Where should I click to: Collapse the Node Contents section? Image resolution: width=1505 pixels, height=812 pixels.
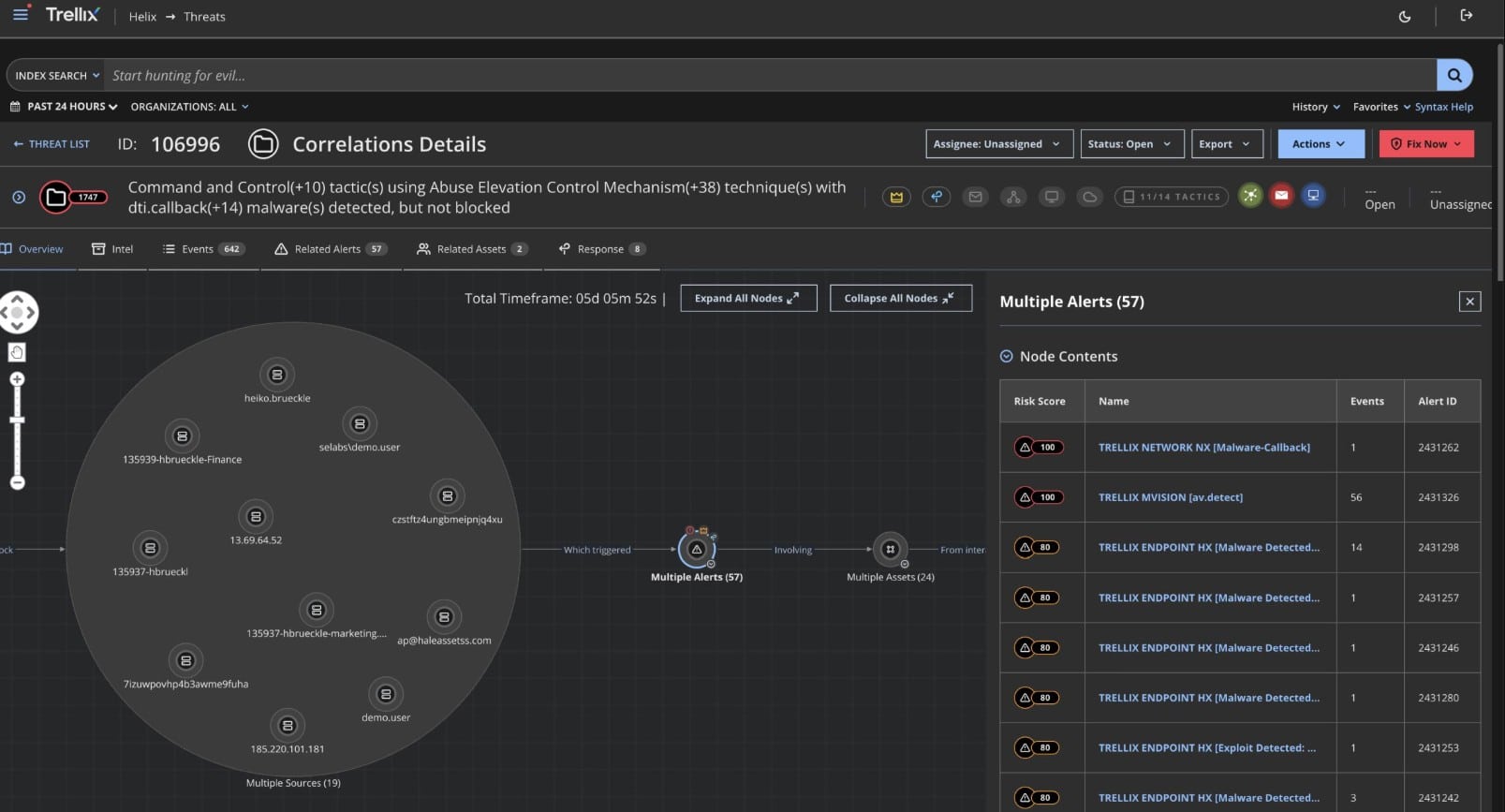1007,357
